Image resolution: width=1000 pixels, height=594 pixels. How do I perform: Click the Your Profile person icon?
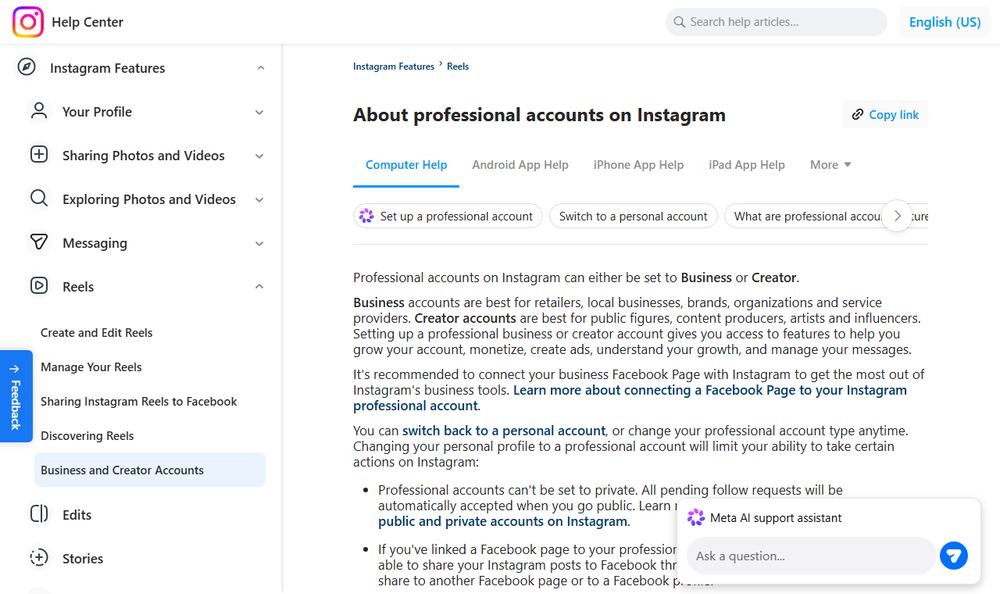pos(39,111)
